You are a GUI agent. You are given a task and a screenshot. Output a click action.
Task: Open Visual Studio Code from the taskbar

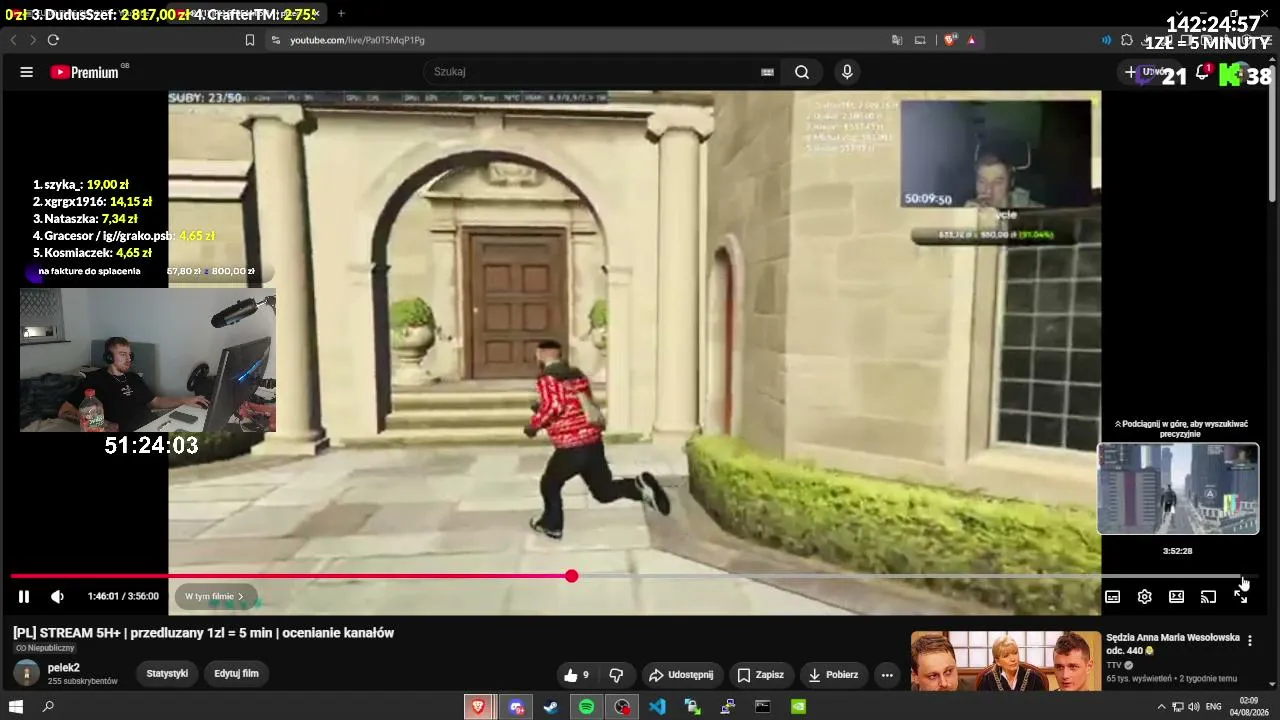coord(657,707)
